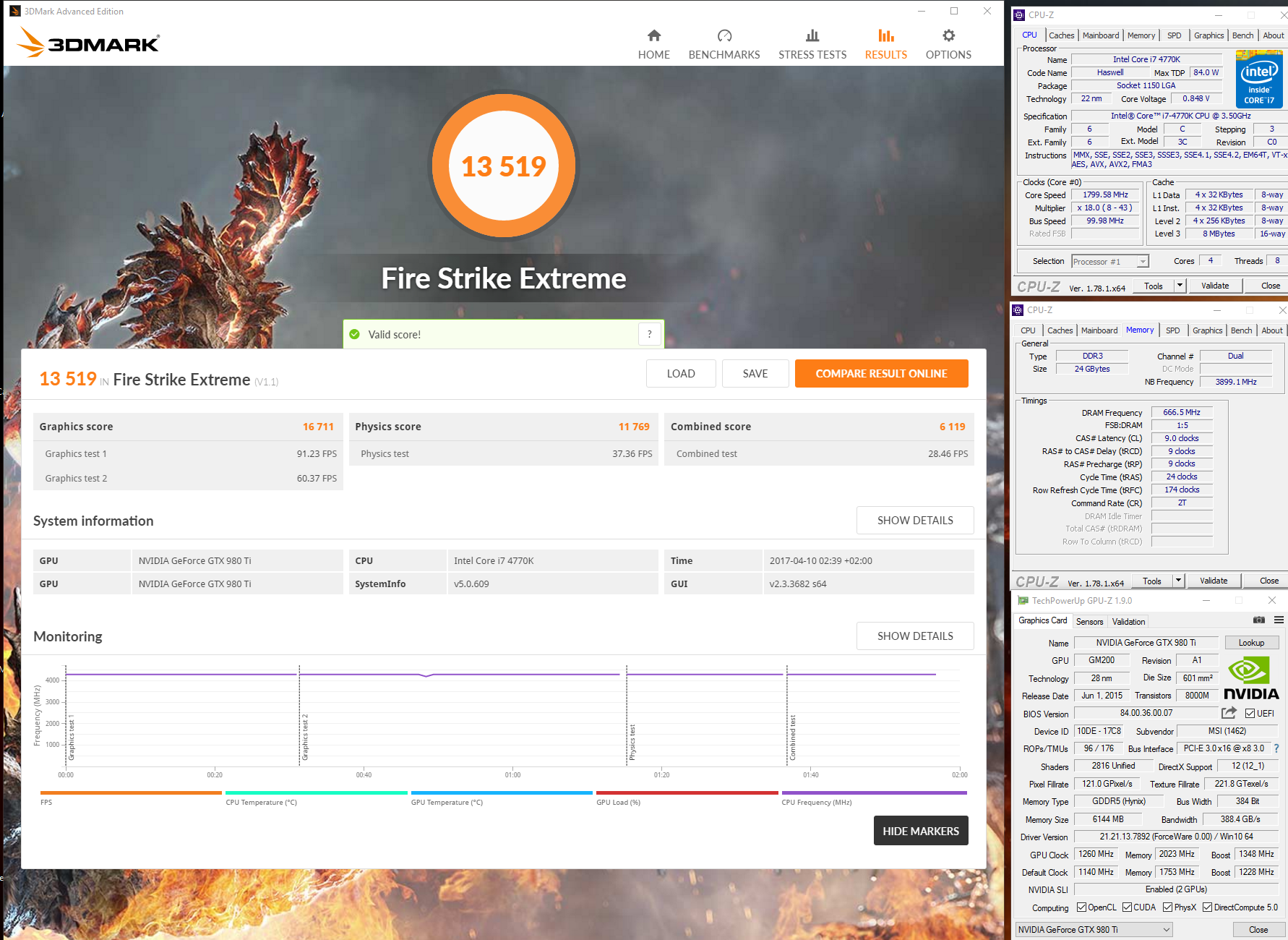1288x940 pixels.
Task: Open GPU-Z hamburger menu icon
Action: point(1279,620)
